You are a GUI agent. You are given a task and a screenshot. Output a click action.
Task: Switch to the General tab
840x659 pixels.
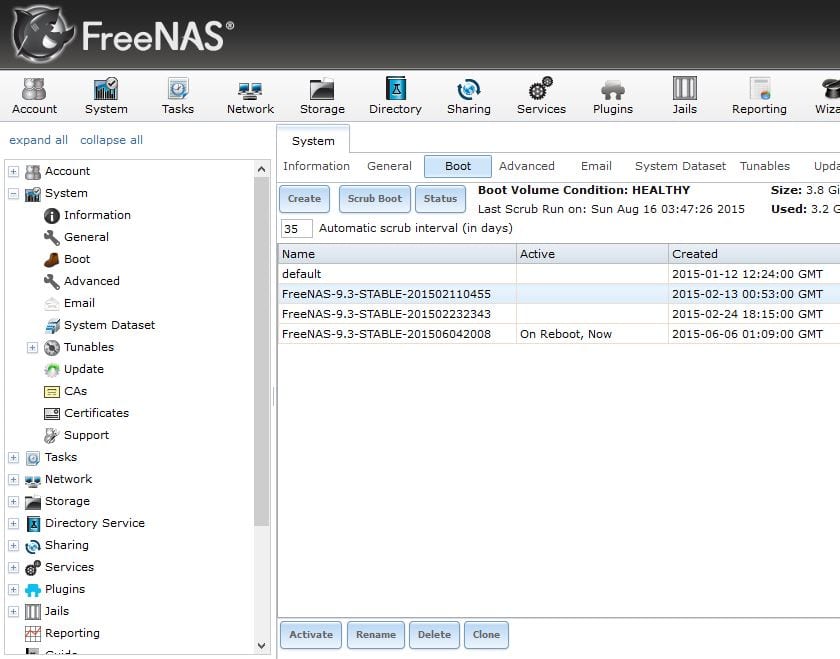coord(389,166)
